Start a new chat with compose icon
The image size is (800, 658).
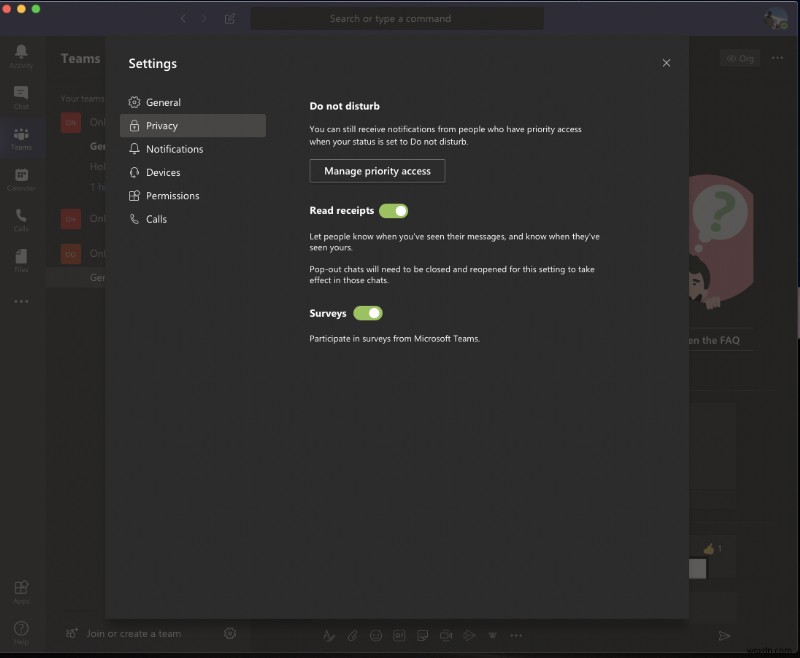(230, 19)
